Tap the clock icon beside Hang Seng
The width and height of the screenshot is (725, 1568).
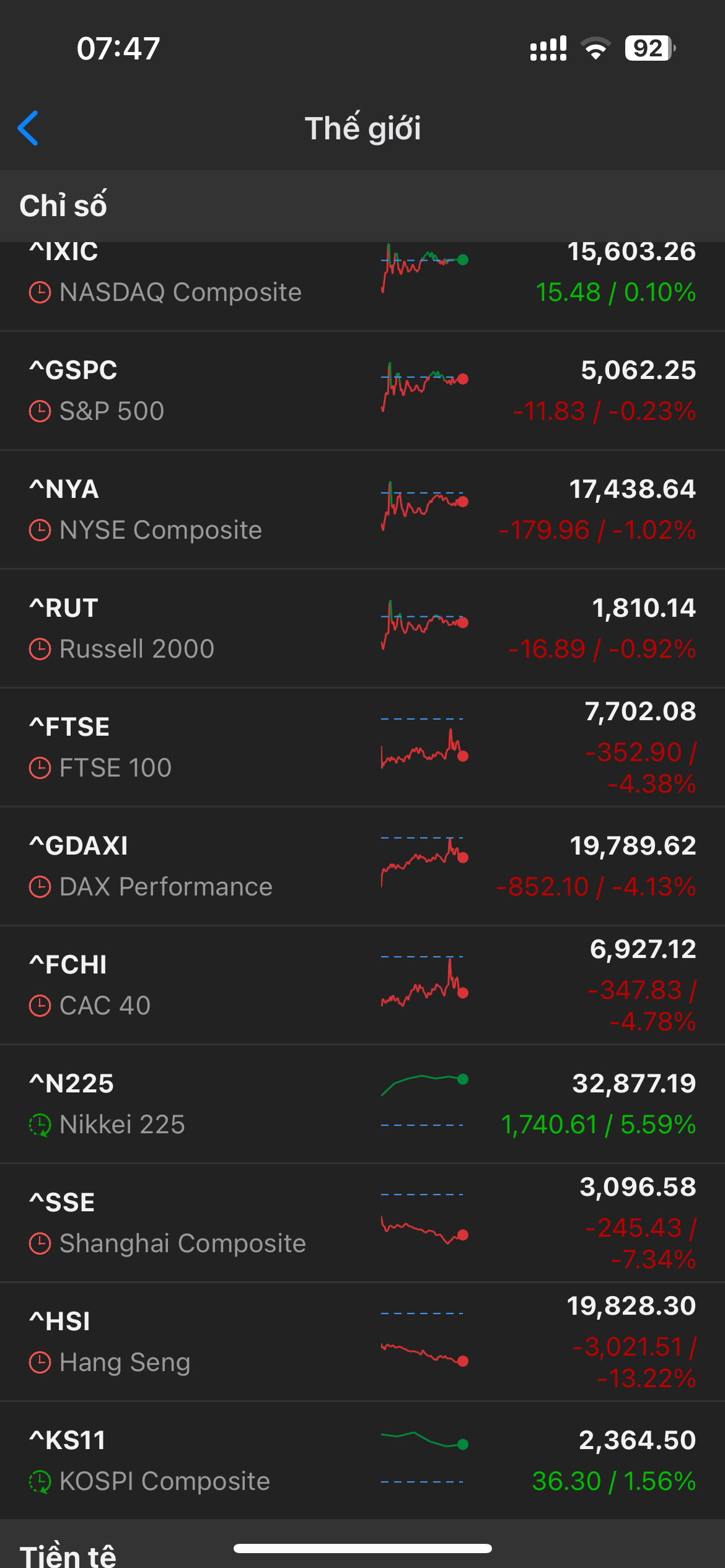(x=40, y=1362)
